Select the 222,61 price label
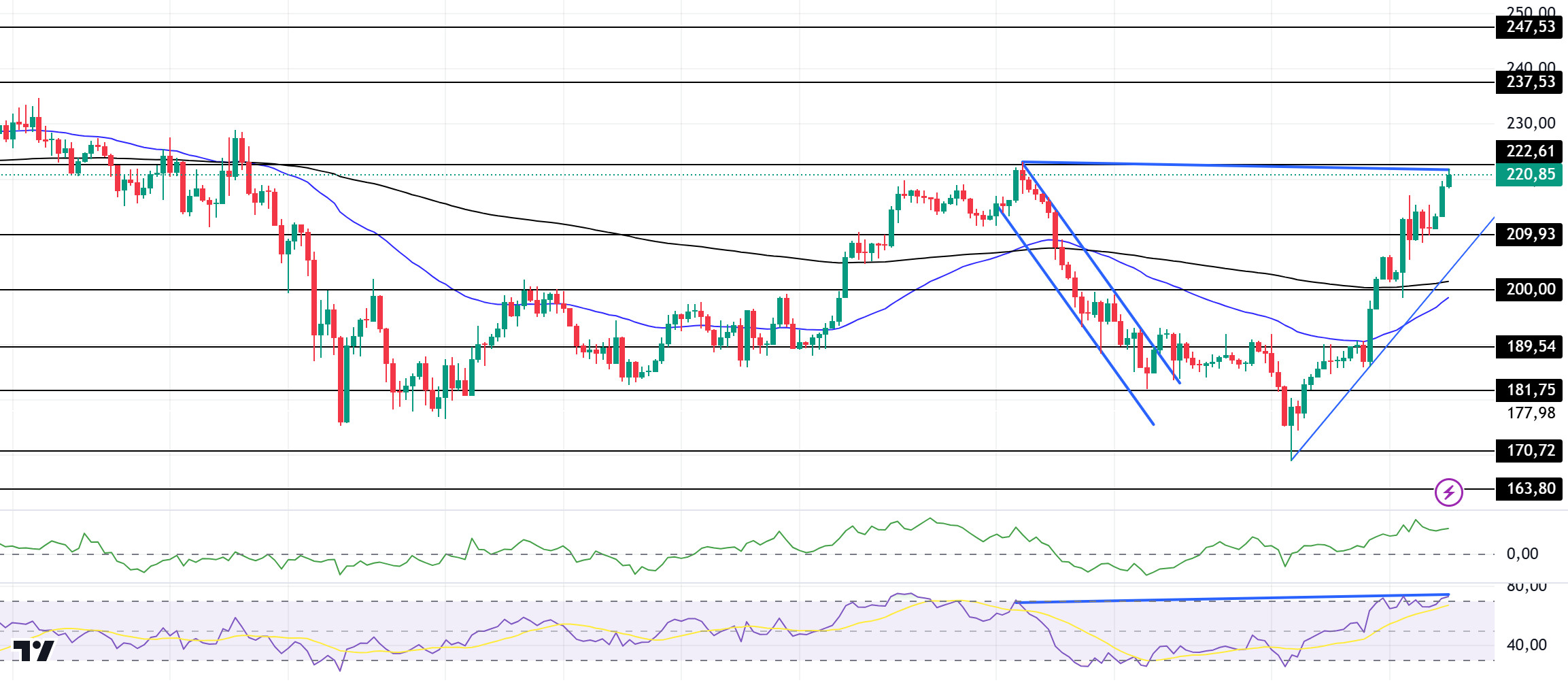The image size is (1568, 687). pyautogui.click(x=1529, y=151)
